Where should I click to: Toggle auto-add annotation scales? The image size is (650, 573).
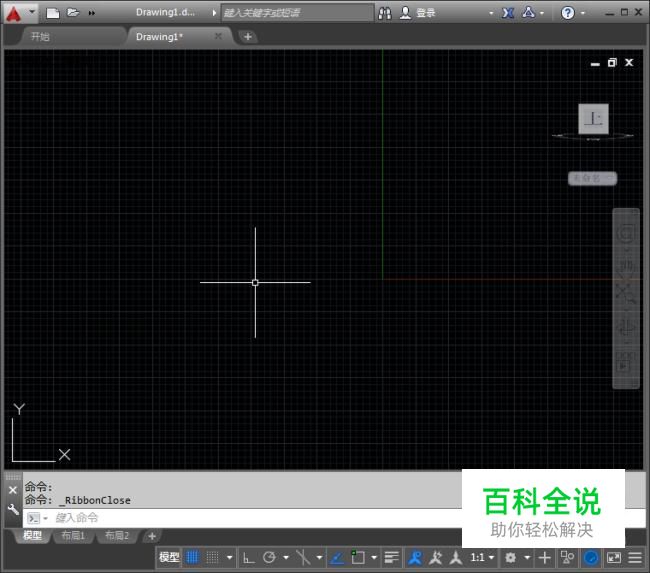435,558
